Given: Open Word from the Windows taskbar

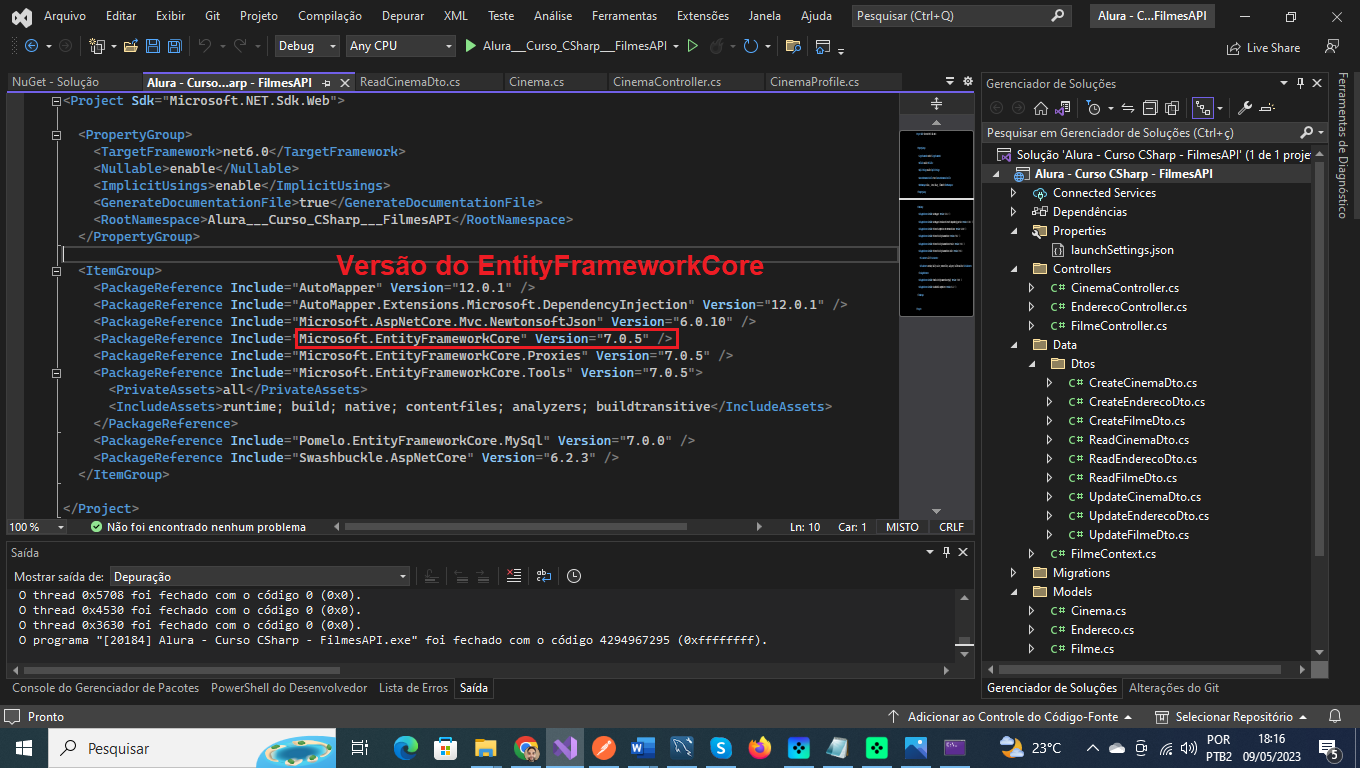Looking at the screenshot, I should pyautogui.click(x=642, y=748).
